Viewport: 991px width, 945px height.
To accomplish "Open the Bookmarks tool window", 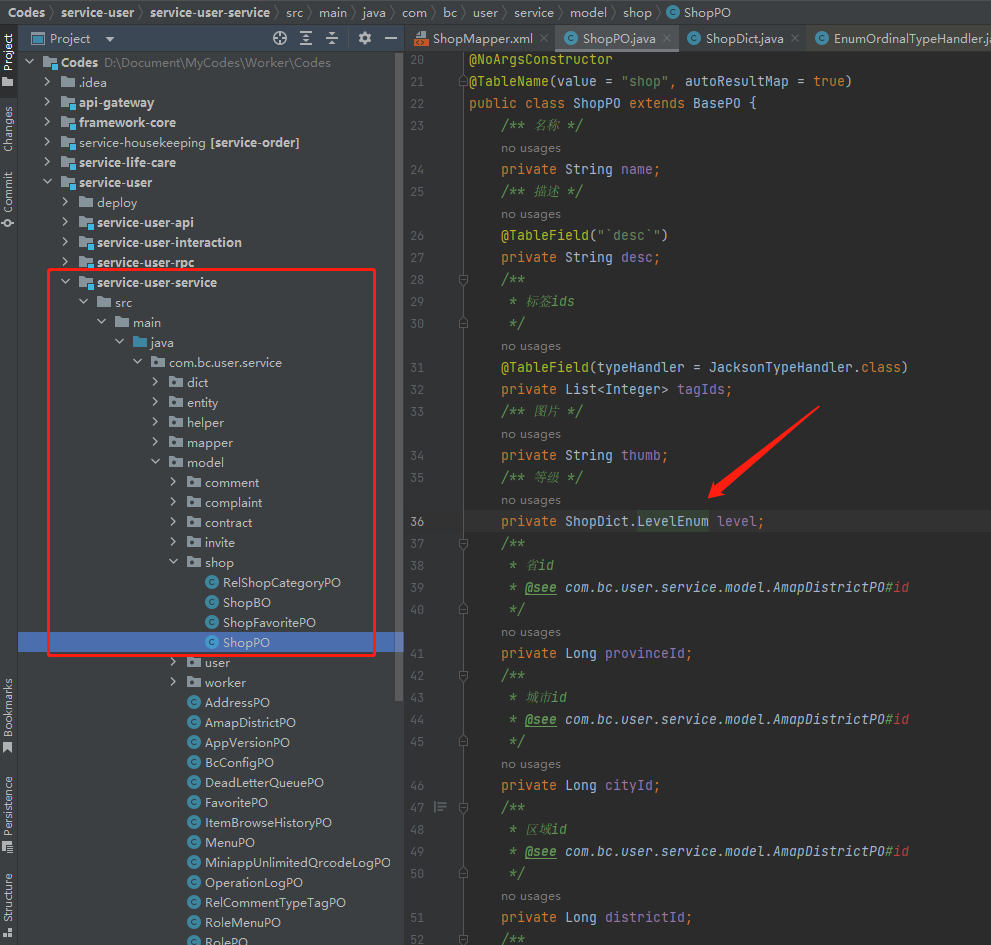I will pos(8,715).
